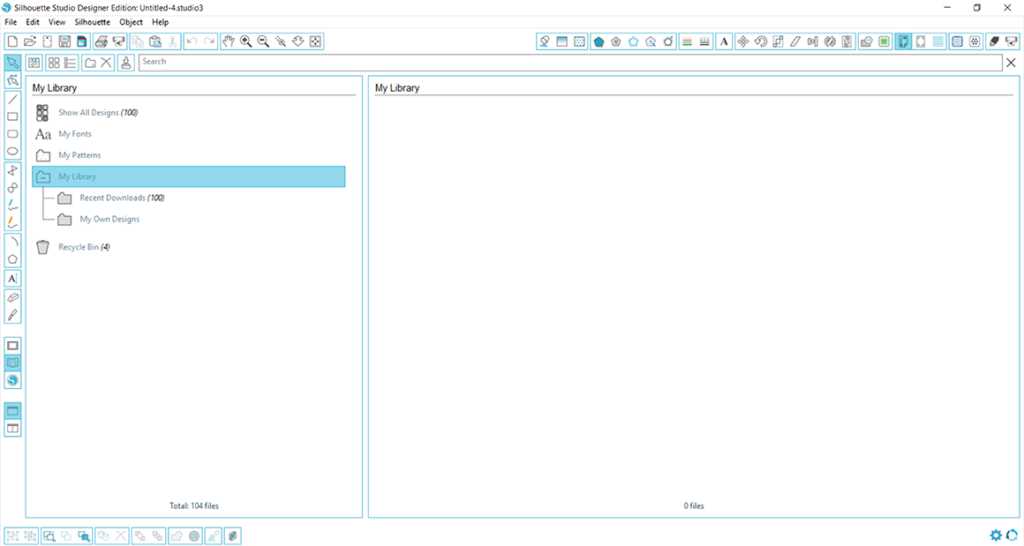Open the Recycle Bin
The height and width of the screenshot is (546, 1024).
[x=84, y=247]
